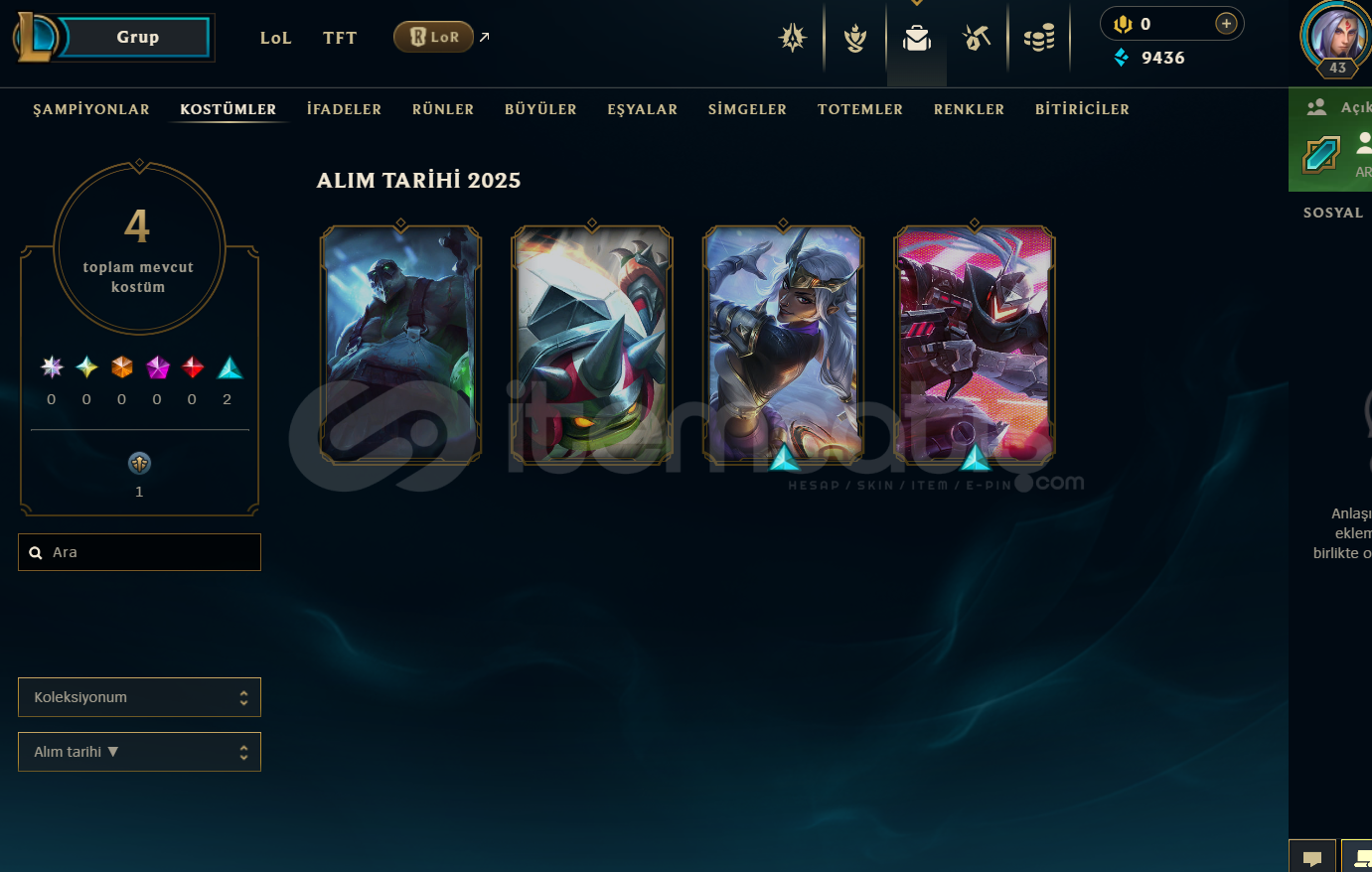Viewport: 1372px width, 872px height.
Task: Open the TOTEMLER tab
Action: pyautogui.click(x=860, y=109)
